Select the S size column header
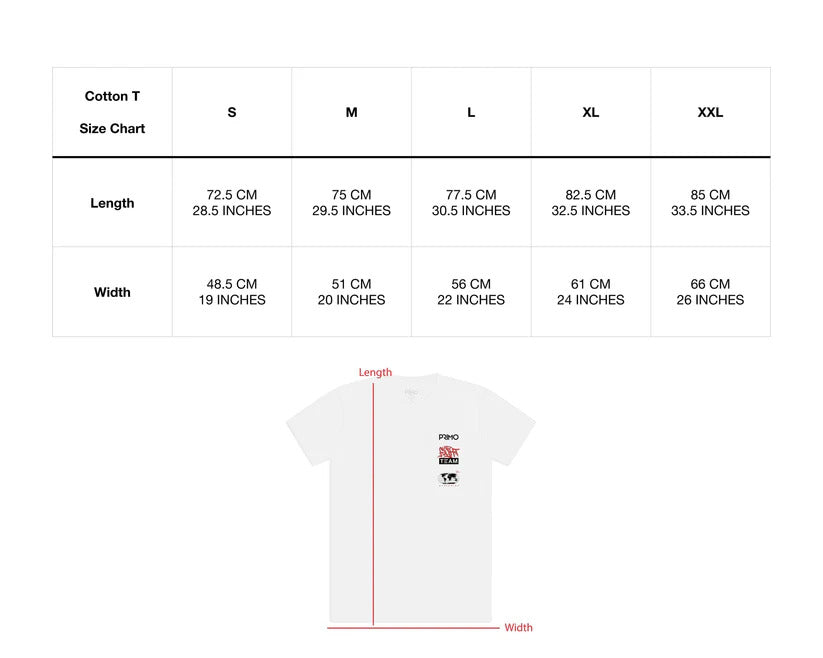Screen dimensions: 823x658 click(232, 112)
